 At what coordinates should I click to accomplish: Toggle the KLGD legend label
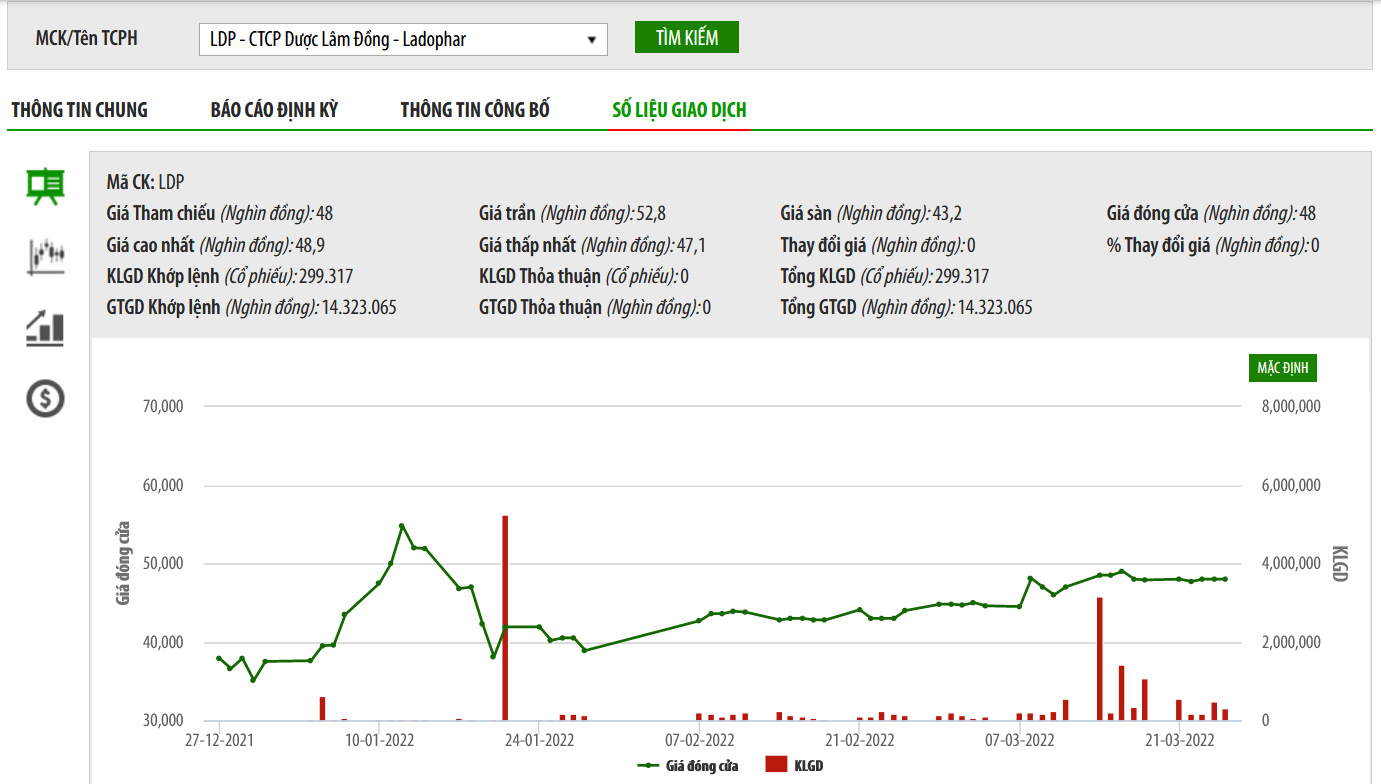coord(808,766)
